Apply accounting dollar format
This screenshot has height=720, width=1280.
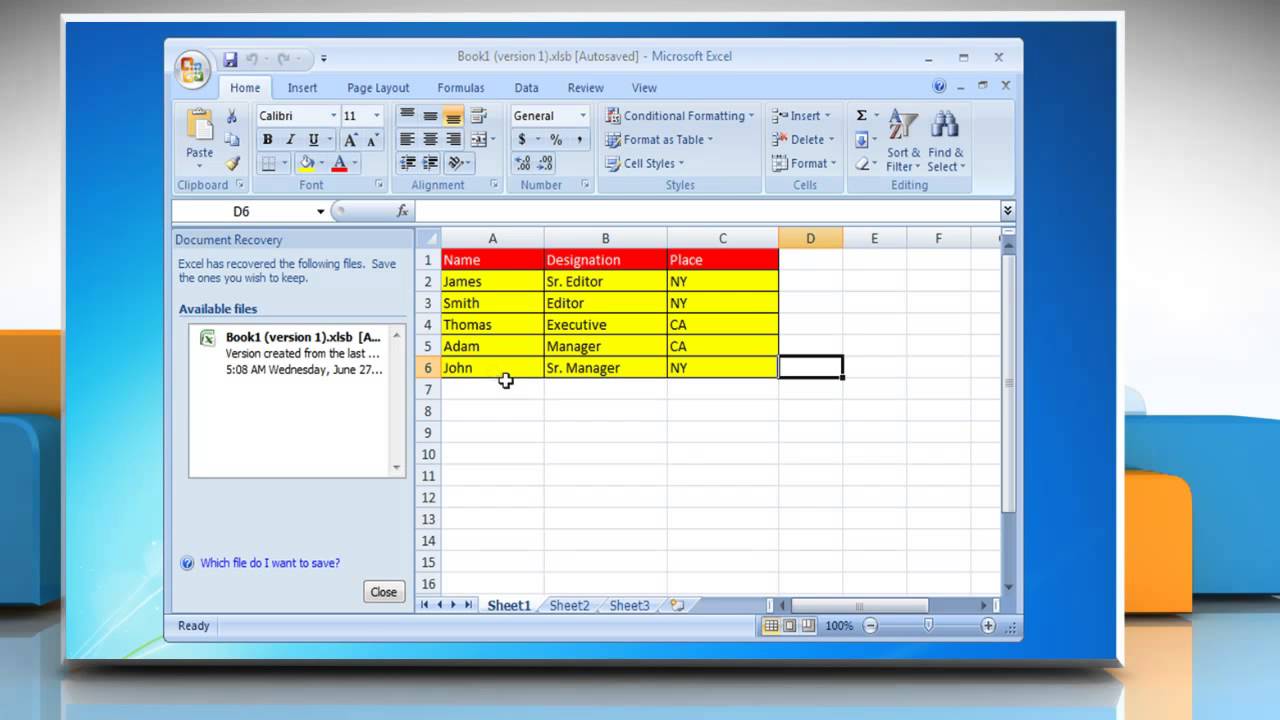pyautogui.click(x=522, y=140)
